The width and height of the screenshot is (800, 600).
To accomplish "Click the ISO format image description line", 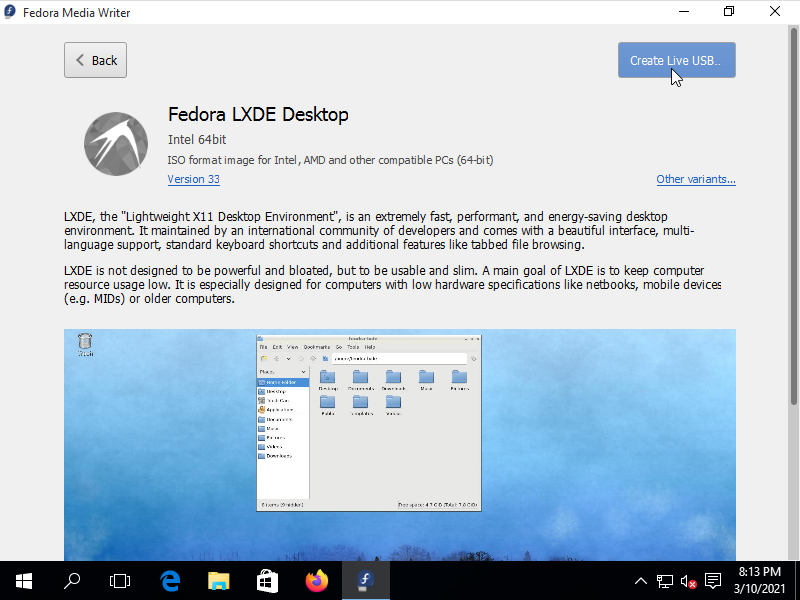I will (x=330, y=160).
